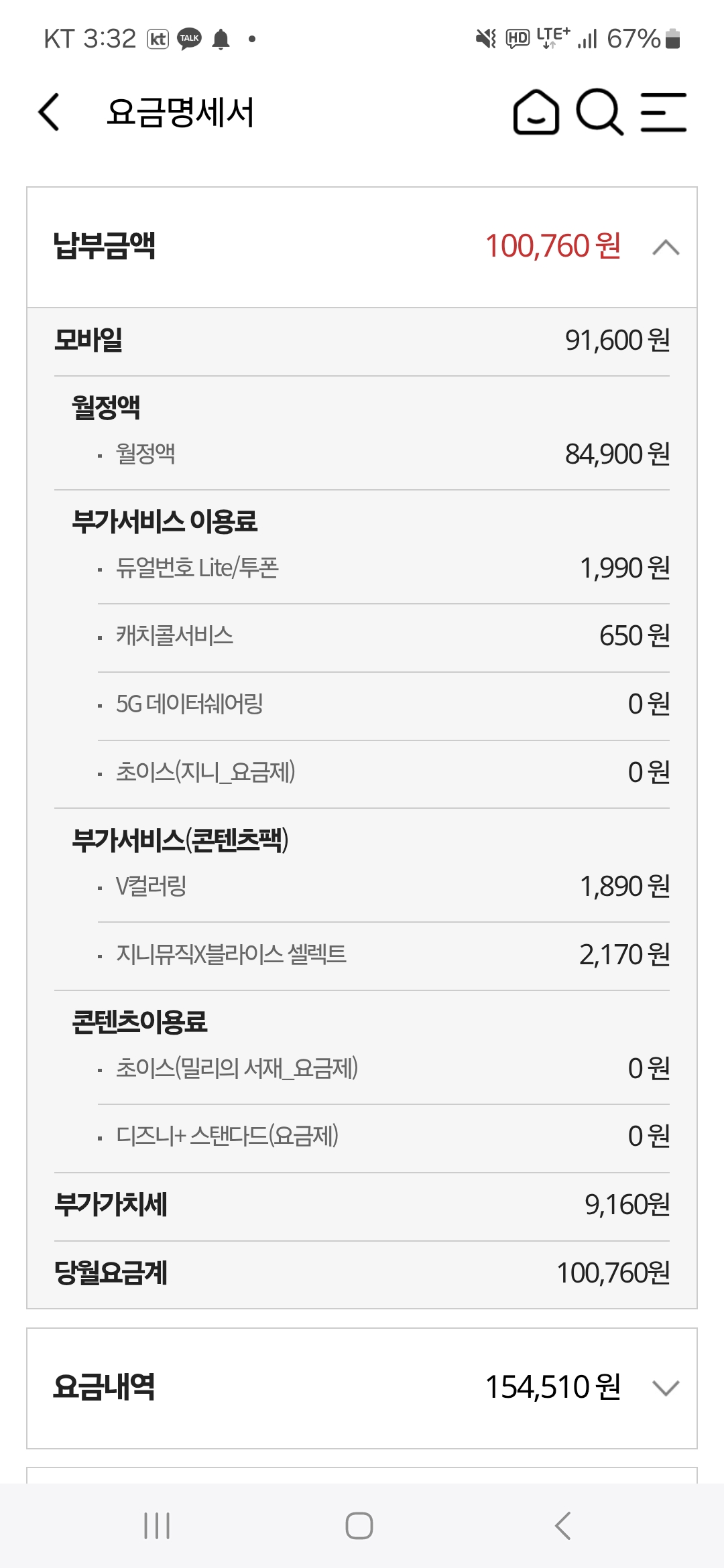Collapse the 납부금액 section chevron
Viewport: 724px width, 1568px height.
[x=665, y=247]
